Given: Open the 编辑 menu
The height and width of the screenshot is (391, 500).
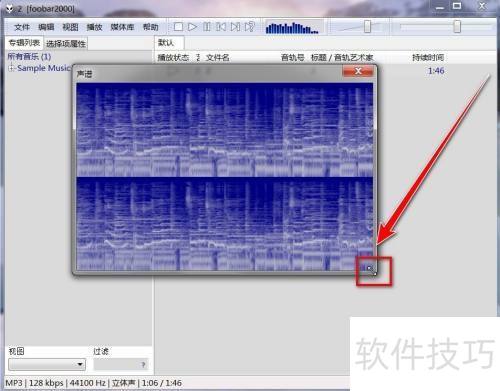Looking at the screenshot, I should [46, 27].
